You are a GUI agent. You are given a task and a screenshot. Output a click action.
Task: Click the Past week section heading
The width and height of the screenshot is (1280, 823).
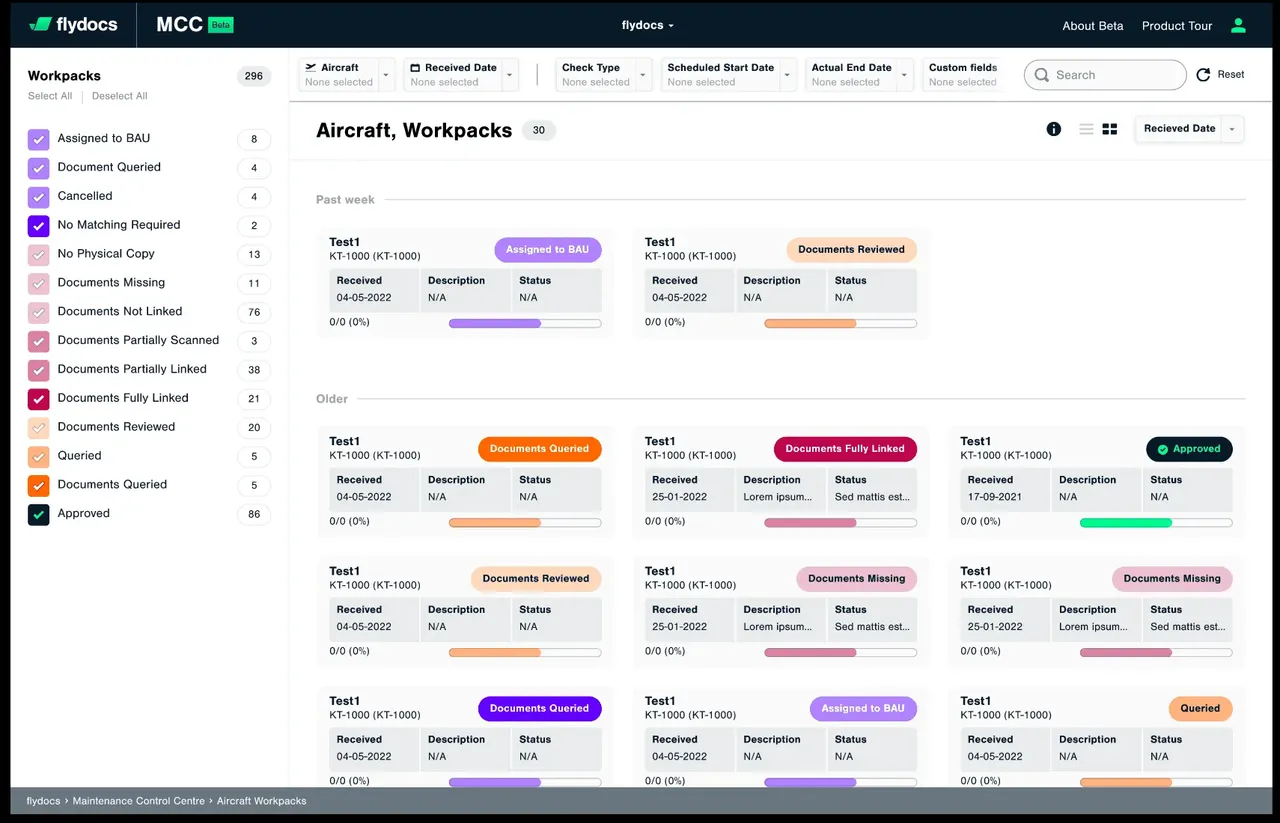[345, 200]
